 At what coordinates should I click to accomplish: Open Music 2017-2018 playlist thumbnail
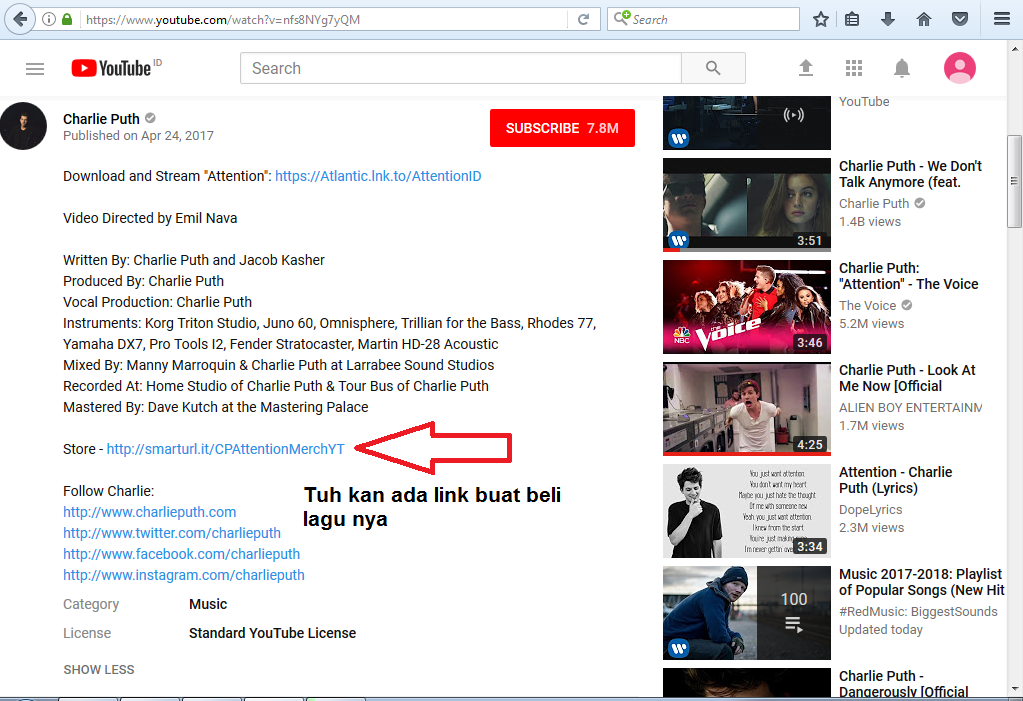pyautogui.click(x=747, y=613)
